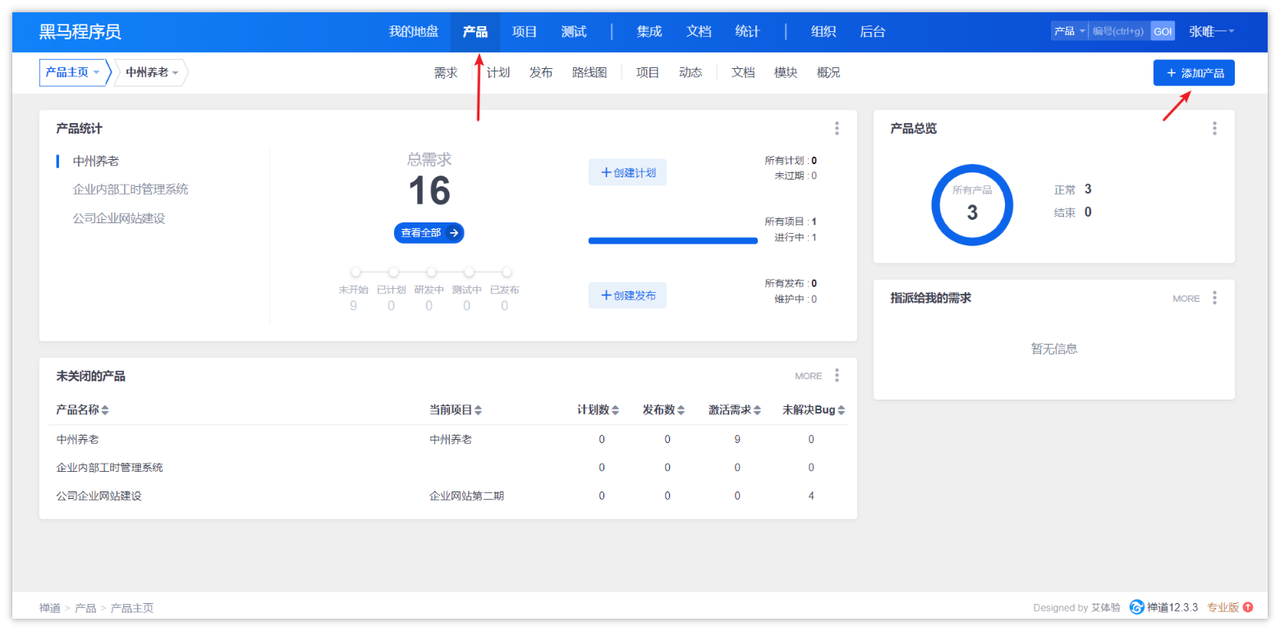Open the 企业网站第二期 project link in the table
This screenshot has height=631, width=1280.
(466, 496)
